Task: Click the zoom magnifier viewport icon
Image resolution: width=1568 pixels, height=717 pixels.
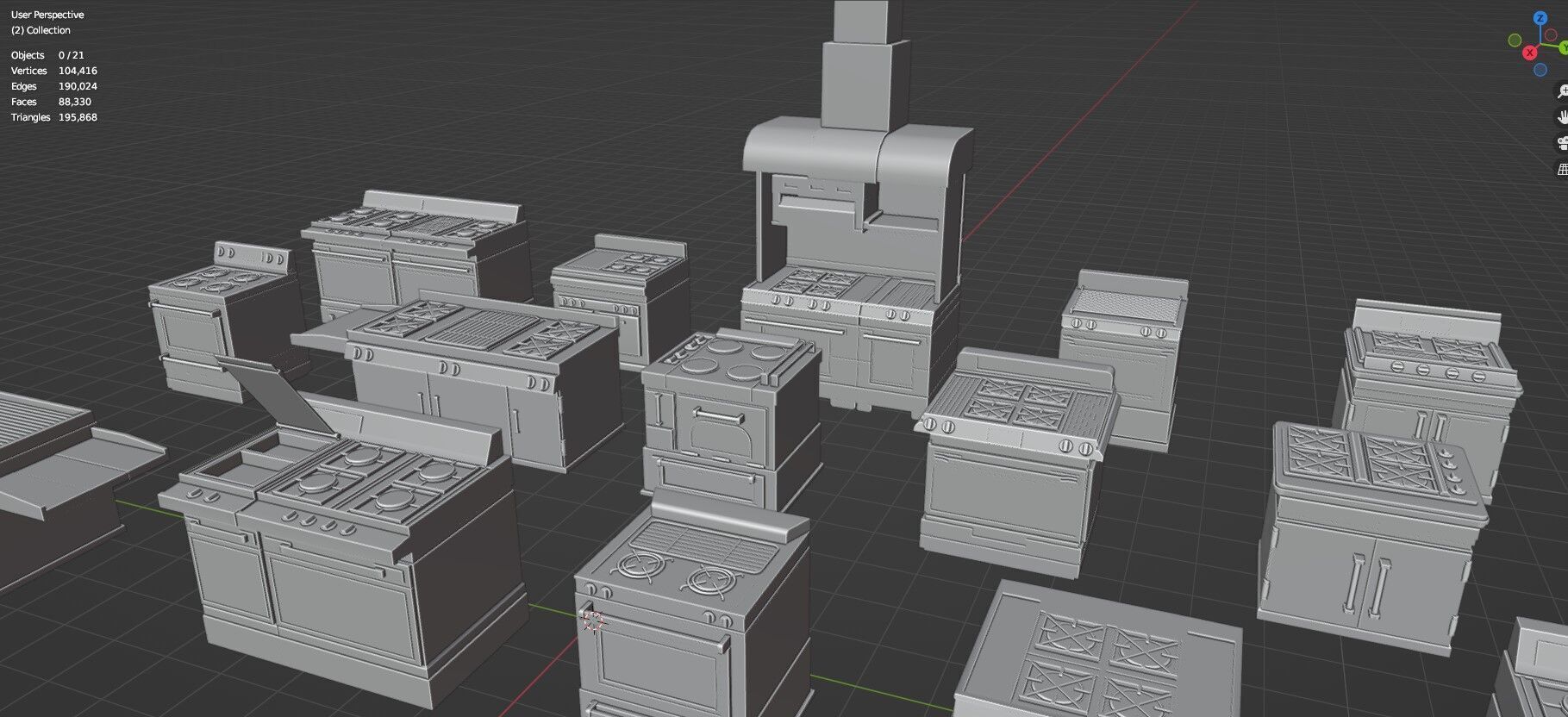Action: (1562, 91)
